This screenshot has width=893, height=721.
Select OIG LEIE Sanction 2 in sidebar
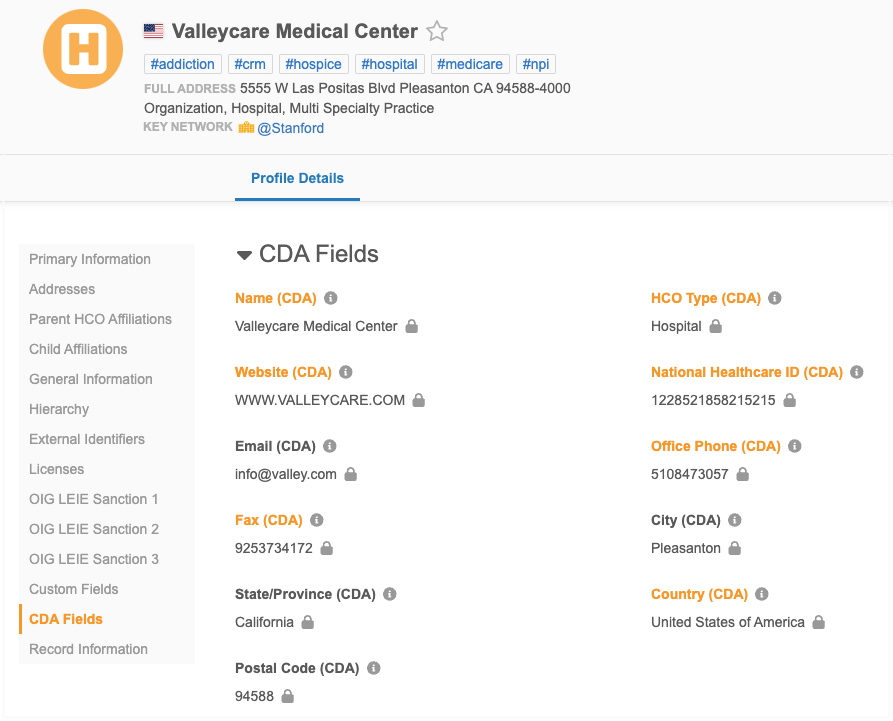tap(94, 529)
